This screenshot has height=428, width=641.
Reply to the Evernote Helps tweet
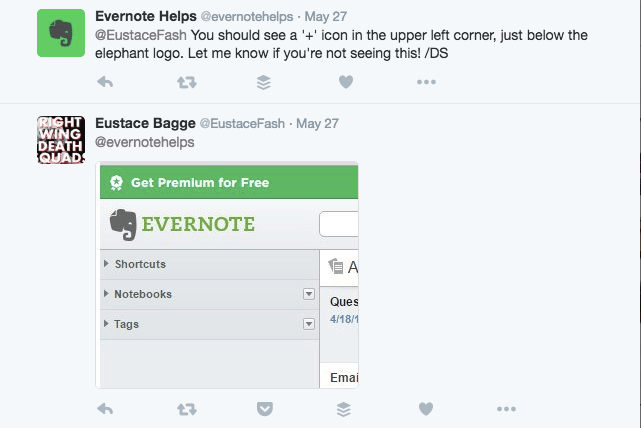click(x=105, y=82)
